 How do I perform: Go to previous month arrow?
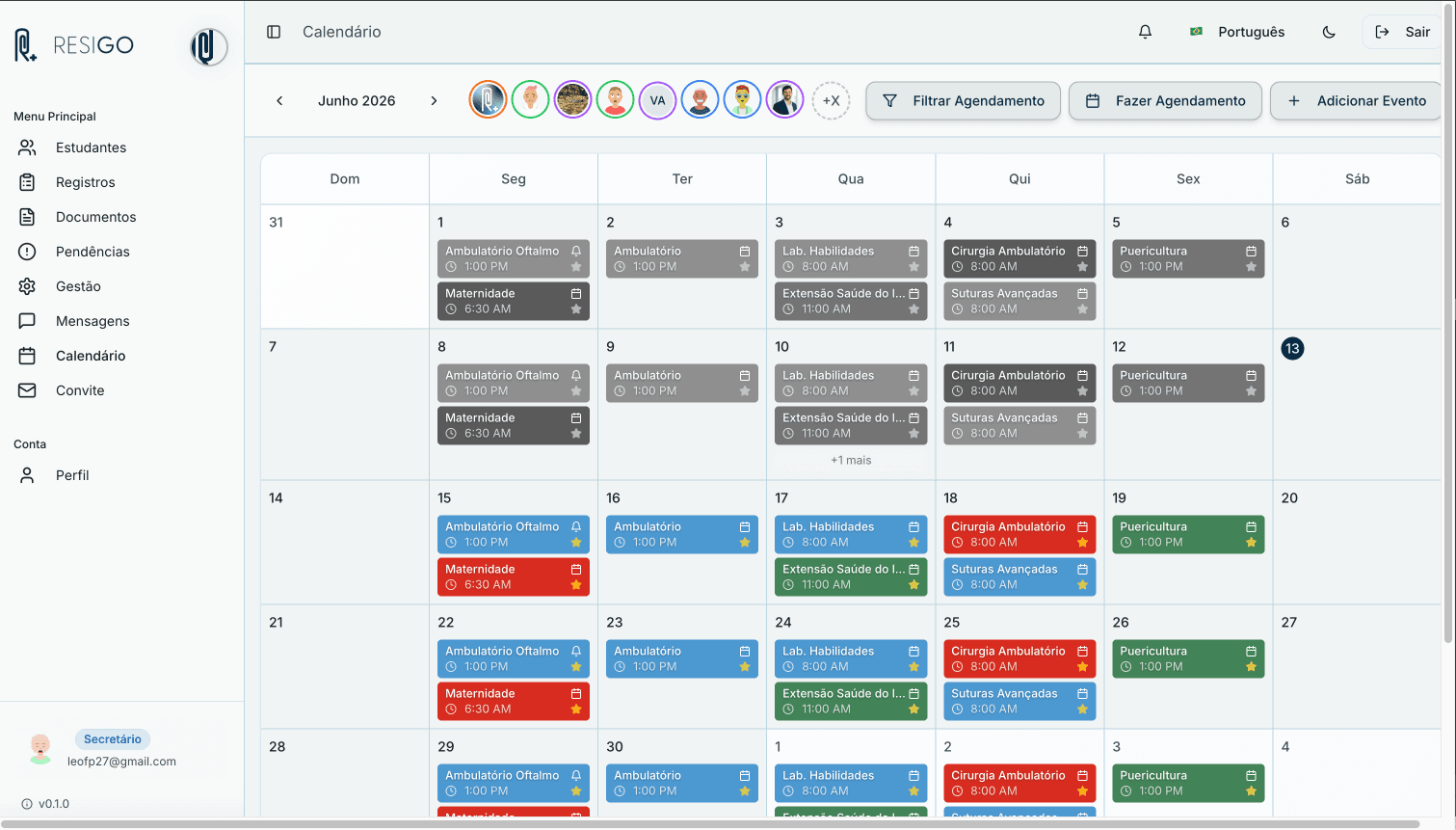click(x=279, y=100)
